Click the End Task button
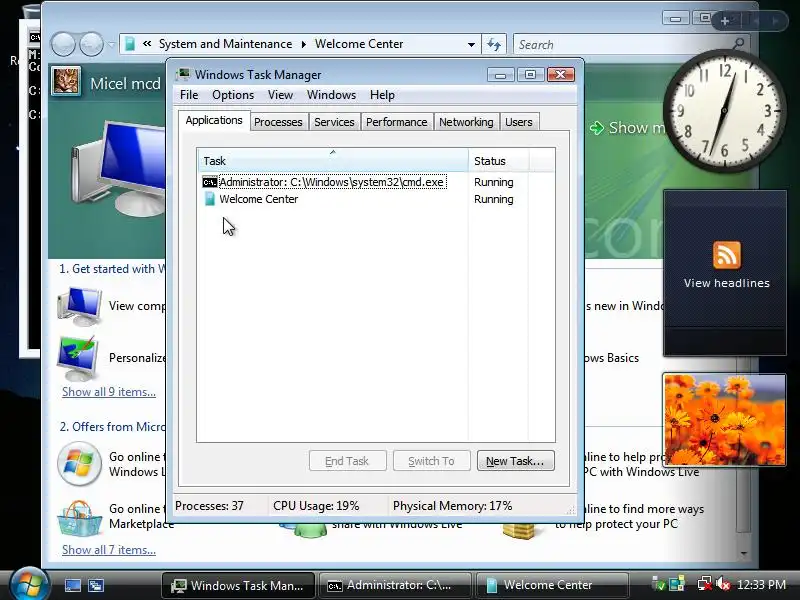The image size is (800, 600). [347, 461]
